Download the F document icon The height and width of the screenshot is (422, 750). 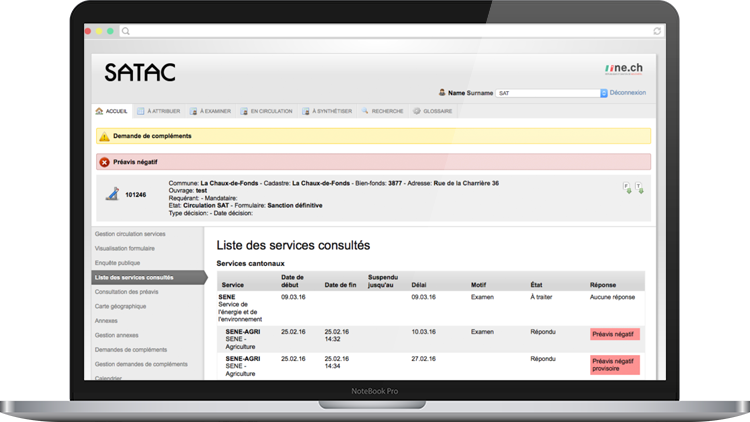coord(627,188)
